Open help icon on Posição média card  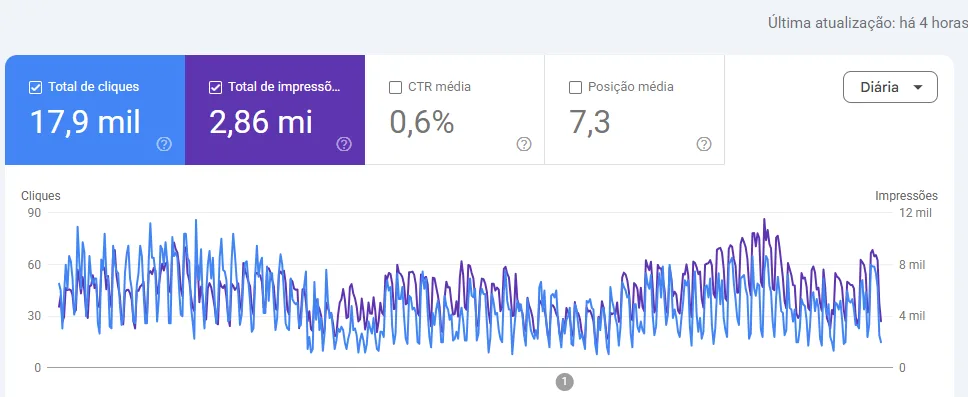[703, 144]
